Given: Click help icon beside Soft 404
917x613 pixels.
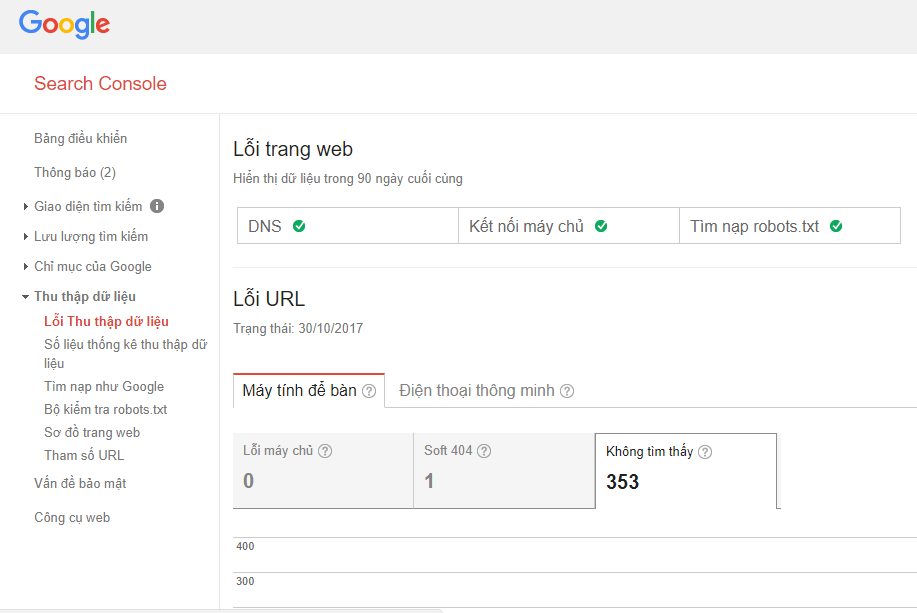Looking at the screenshot, I should point(484,451).
